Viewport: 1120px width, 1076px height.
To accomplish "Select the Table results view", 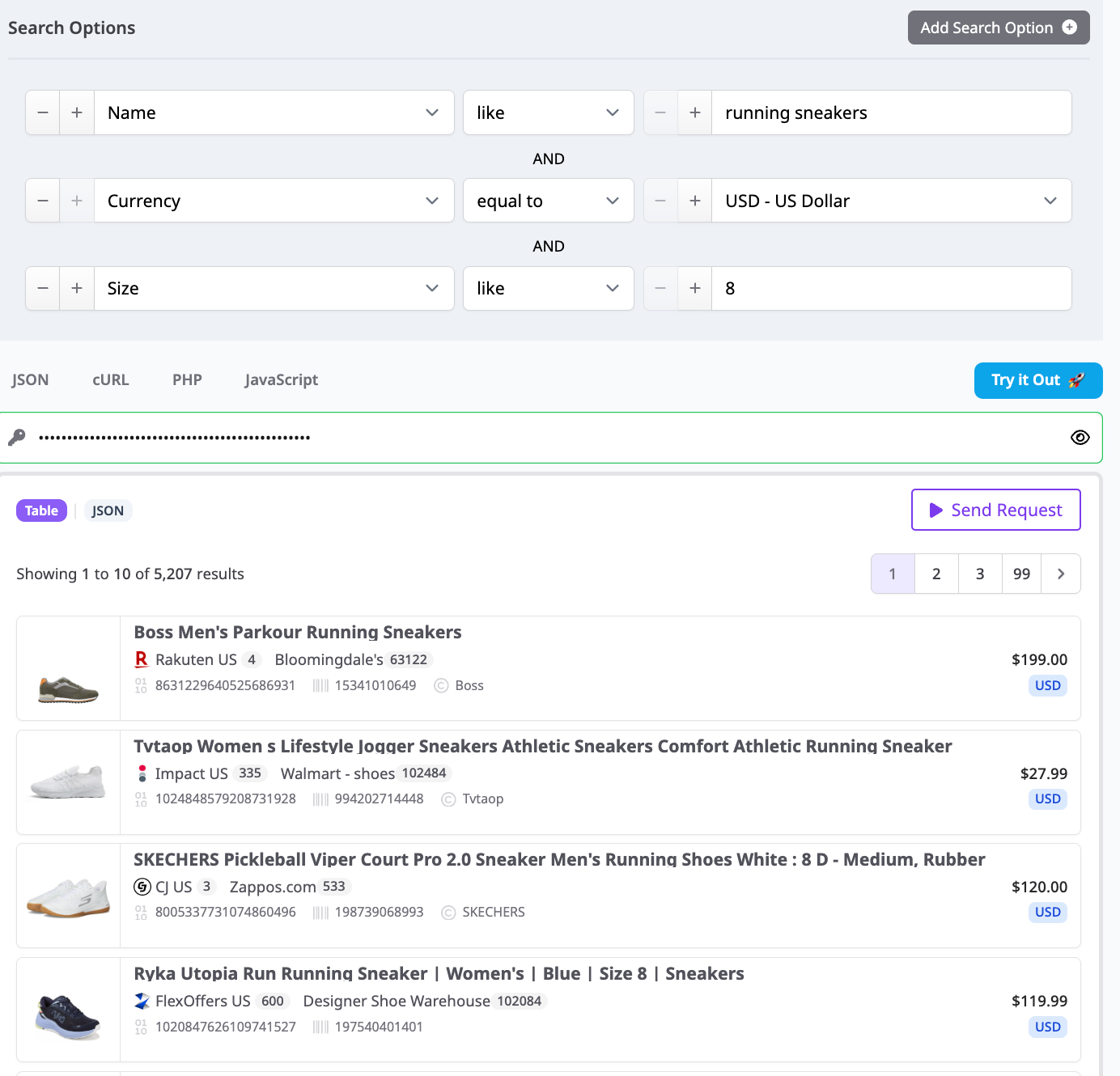I will 41,510.
